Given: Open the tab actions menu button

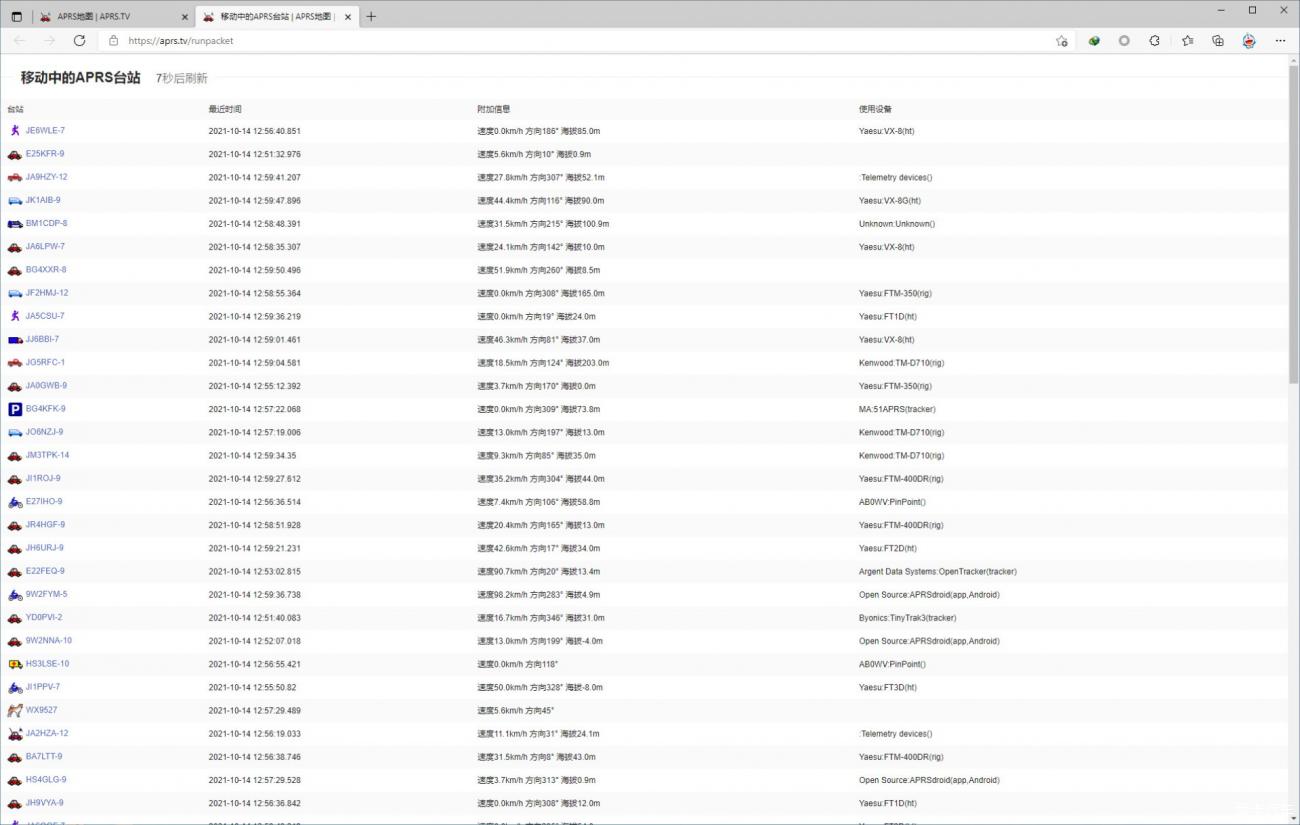Looking at the screenshot, I should tap(16, 16).
